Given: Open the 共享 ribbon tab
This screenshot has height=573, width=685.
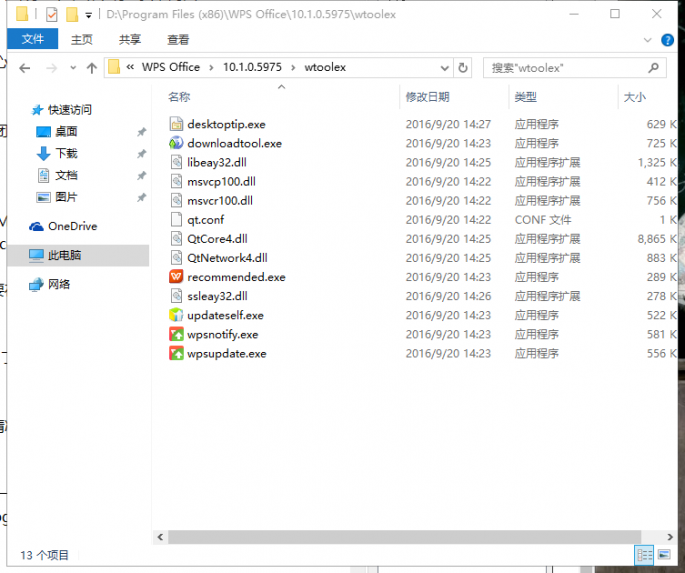Looking at the screenshot, I should [x=130, y=40].
